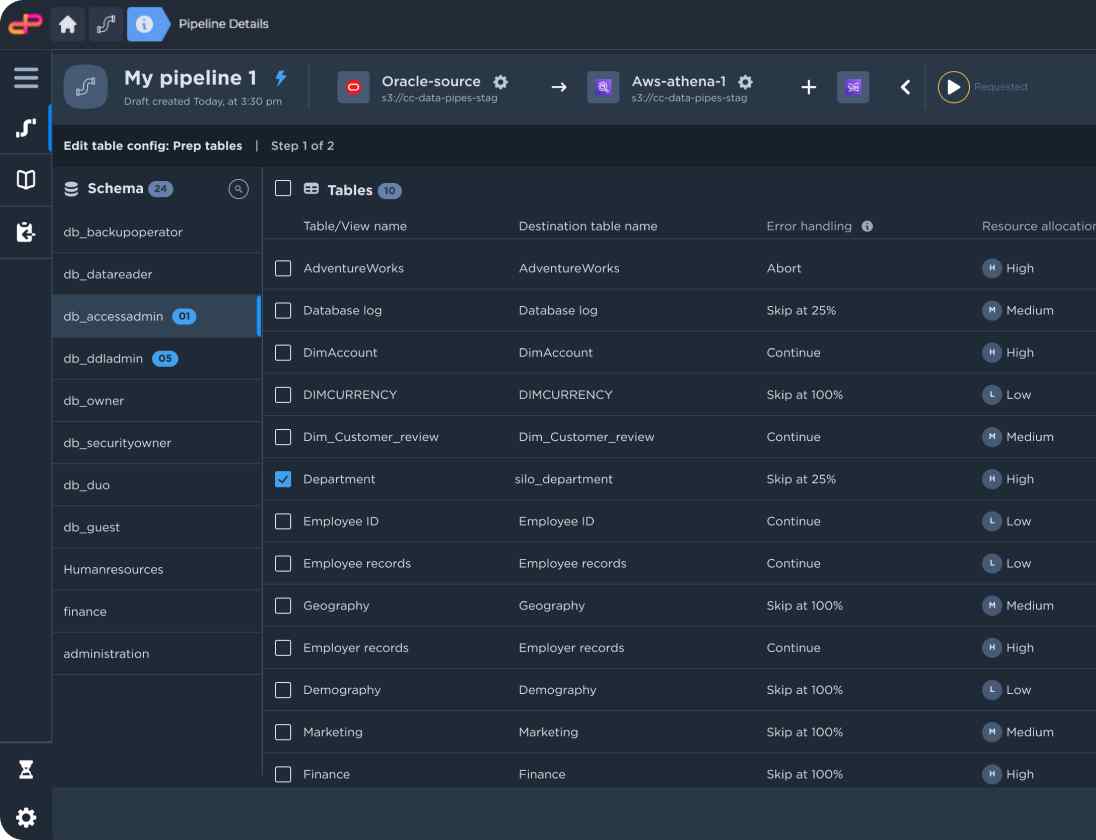Image resolution: width=1096 pixels, height=840 pixels.
Task: Click the Step 1 of 2 indicator
Action: click(x=303, y=146)
